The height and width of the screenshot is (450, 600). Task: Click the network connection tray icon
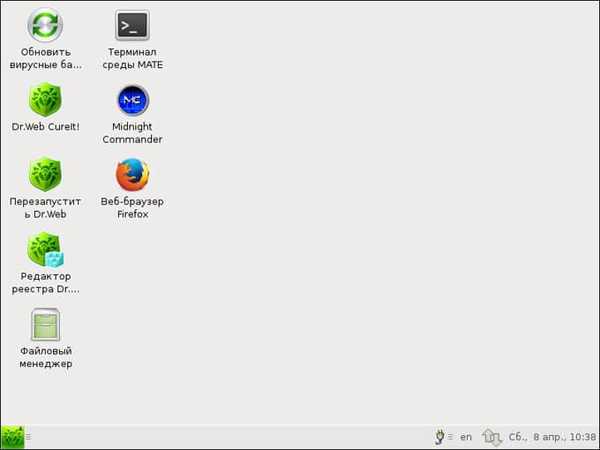(492, 437)
